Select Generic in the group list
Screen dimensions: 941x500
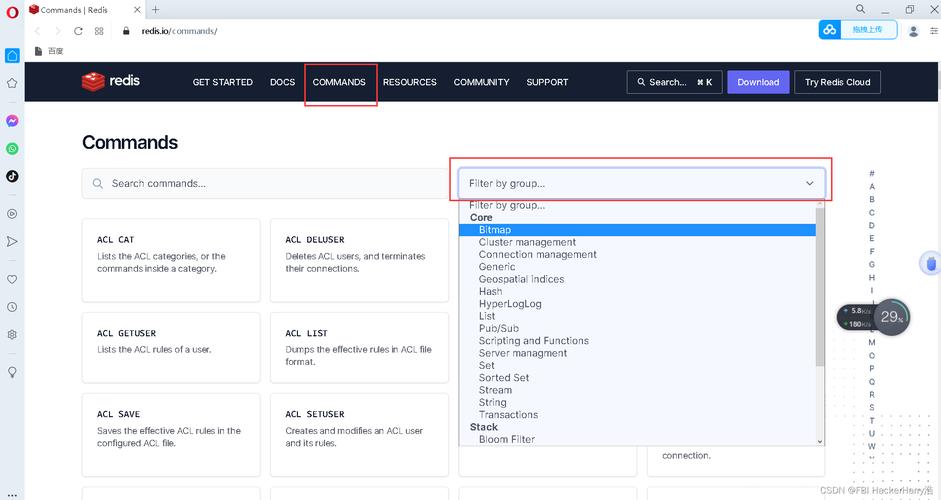pos(637,267)
